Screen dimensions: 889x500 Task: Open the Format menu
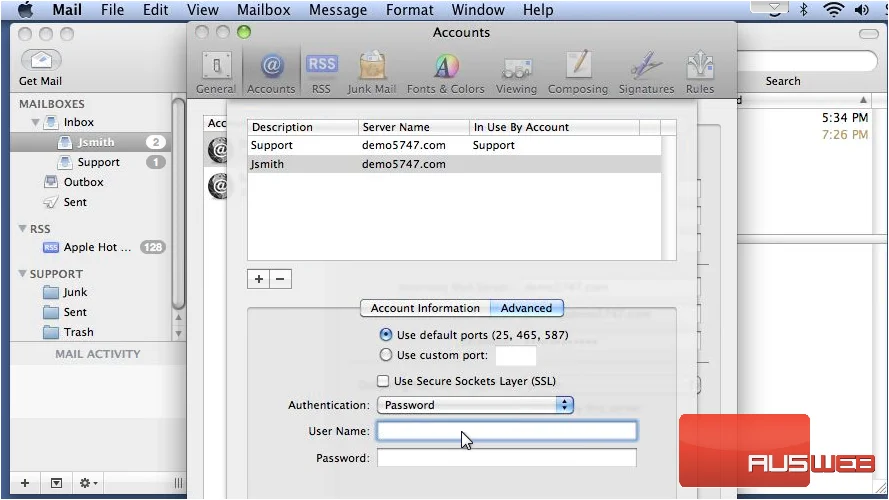pyautogui.click(x=409, y=10)
